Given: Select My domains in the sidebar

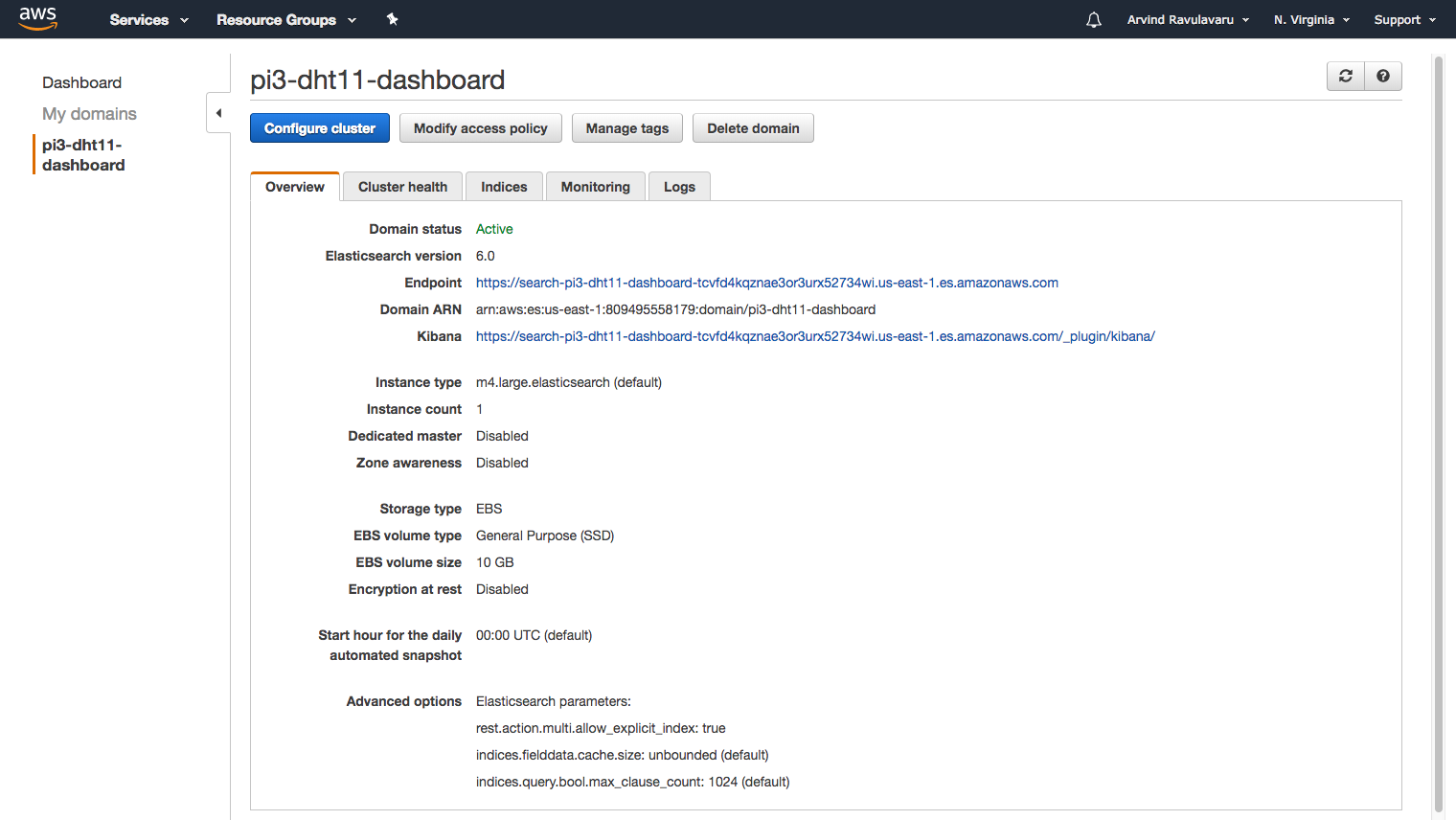Looking at the screenshot, I should tap(89, 114).
